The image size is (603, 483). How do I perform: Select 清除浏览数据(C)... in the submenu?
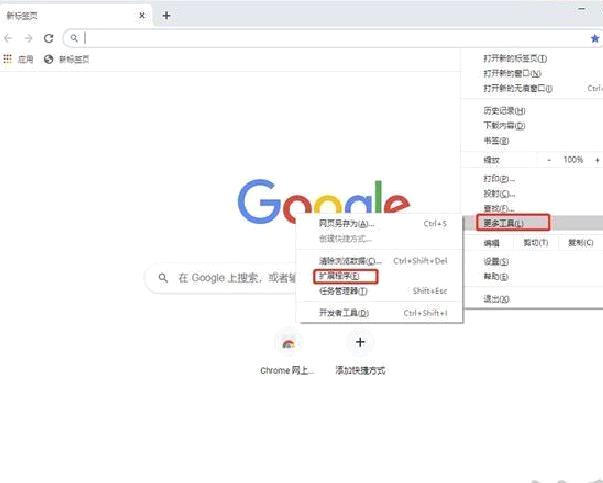381,261
